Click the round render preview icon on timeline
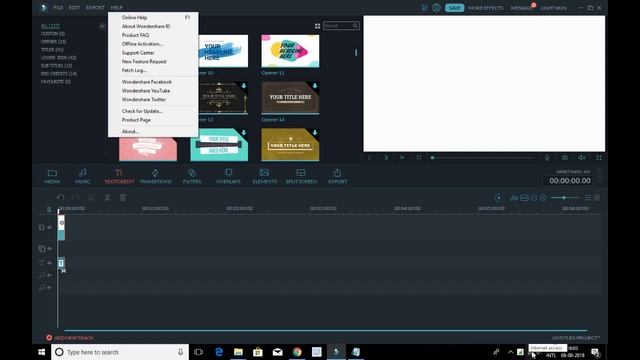This screenshot has height=360, width=640. [498, 198]
